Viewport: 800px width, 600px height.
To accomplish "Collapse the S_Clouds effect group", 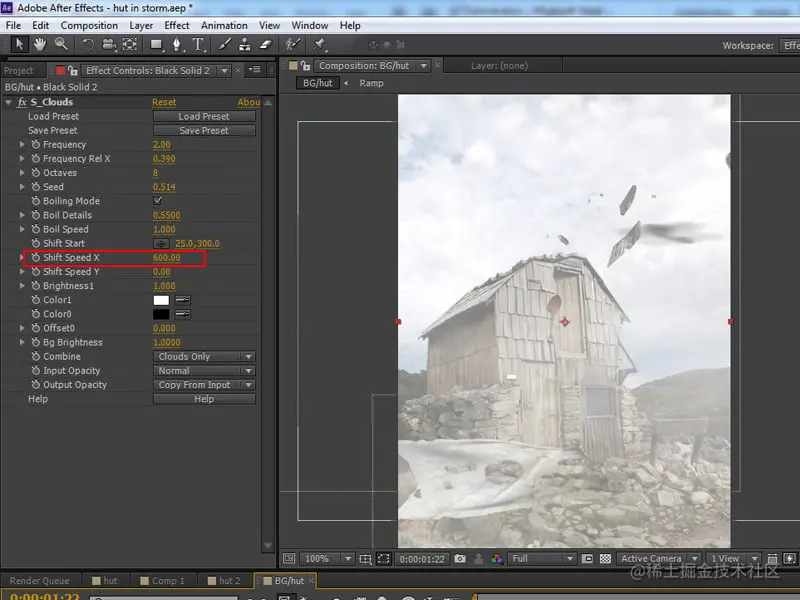I will click(8, 102).
